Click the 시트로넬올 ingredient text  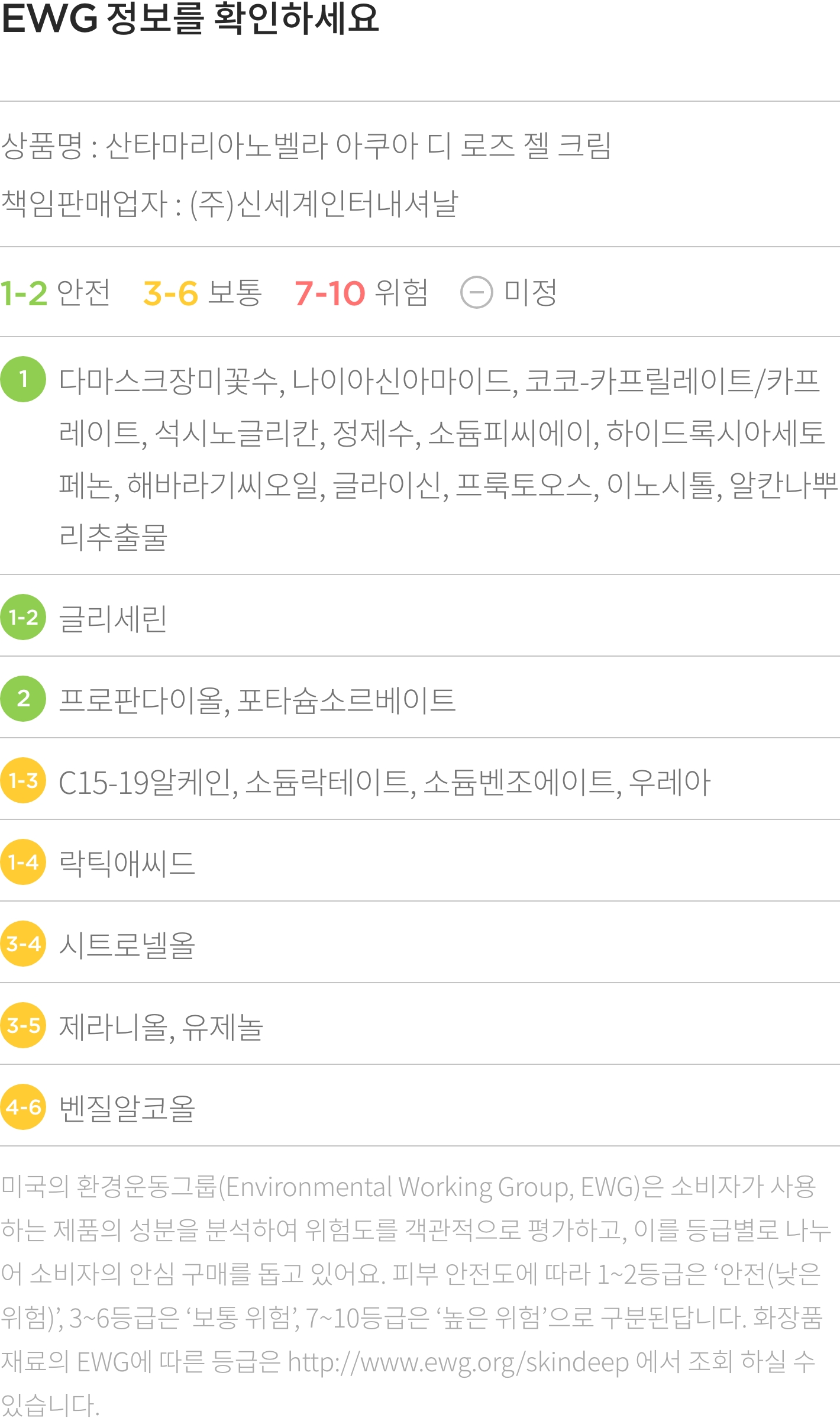127,945
